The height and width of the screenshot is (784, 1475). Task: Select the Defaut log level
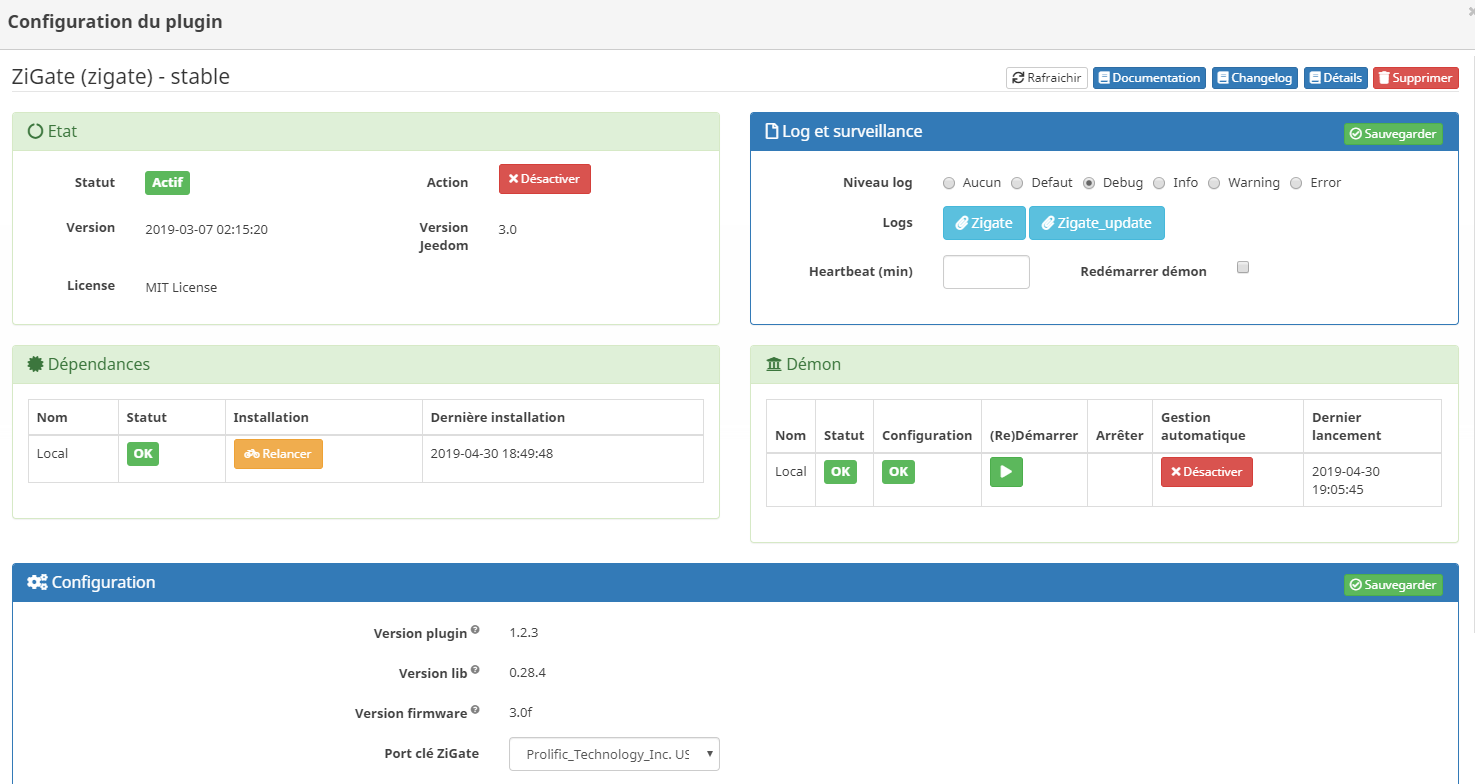pos(1017,183)
